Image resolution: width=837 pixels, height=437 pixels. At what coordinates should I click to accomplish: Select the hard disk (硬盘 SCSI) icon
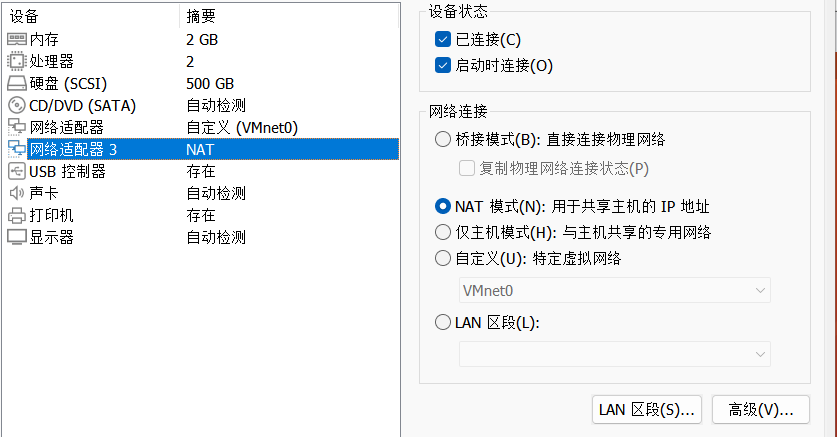pos(17,84)
